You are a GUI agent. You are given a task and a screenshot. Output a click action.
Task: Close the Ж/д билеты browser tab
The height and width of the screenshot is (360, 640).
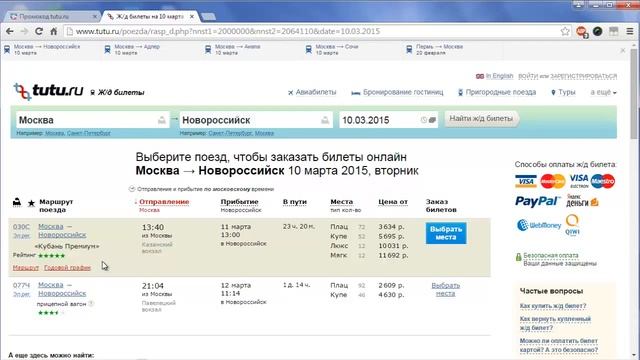192,17
